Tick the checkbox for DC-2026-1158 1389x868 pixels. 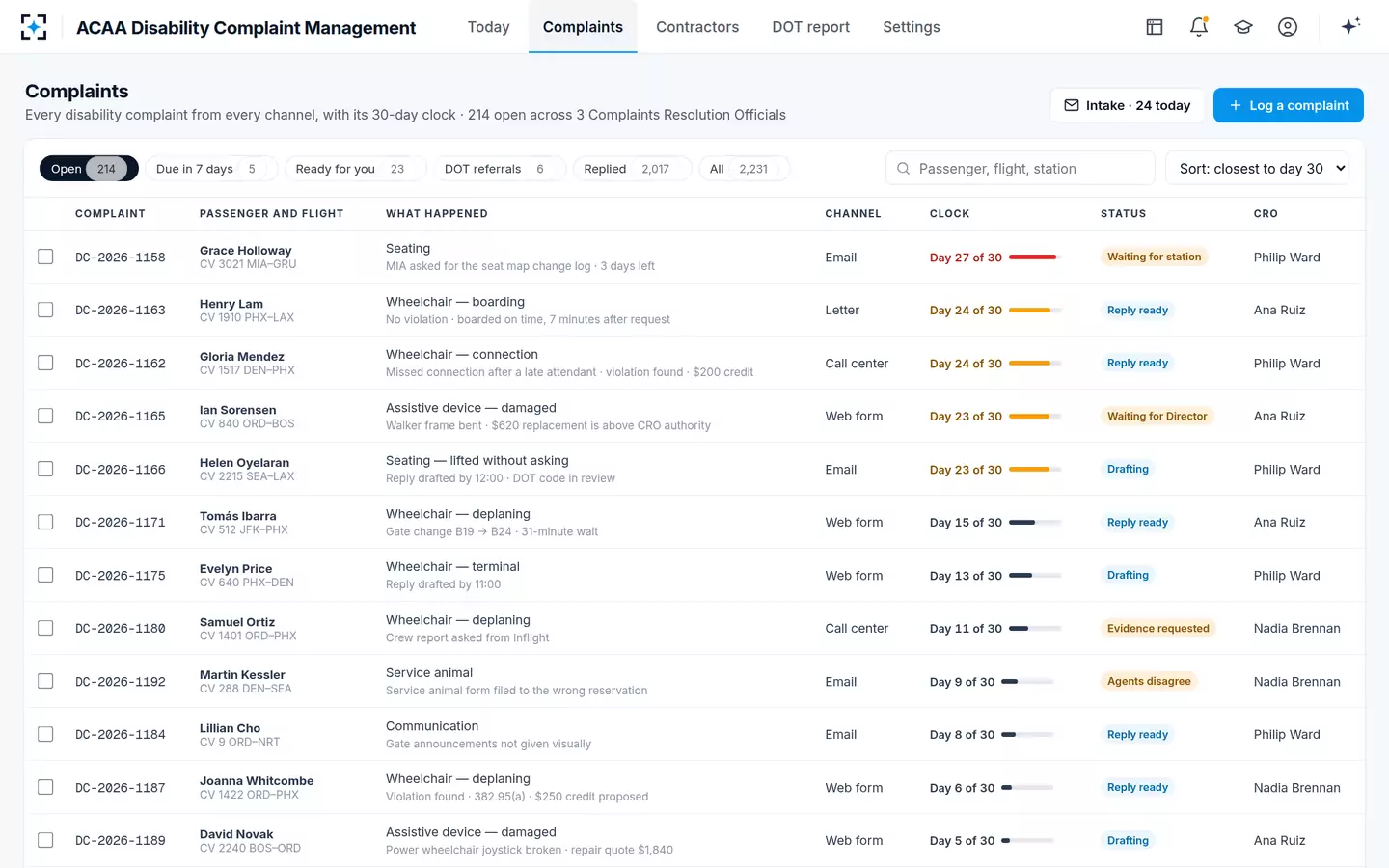[45, 257]
